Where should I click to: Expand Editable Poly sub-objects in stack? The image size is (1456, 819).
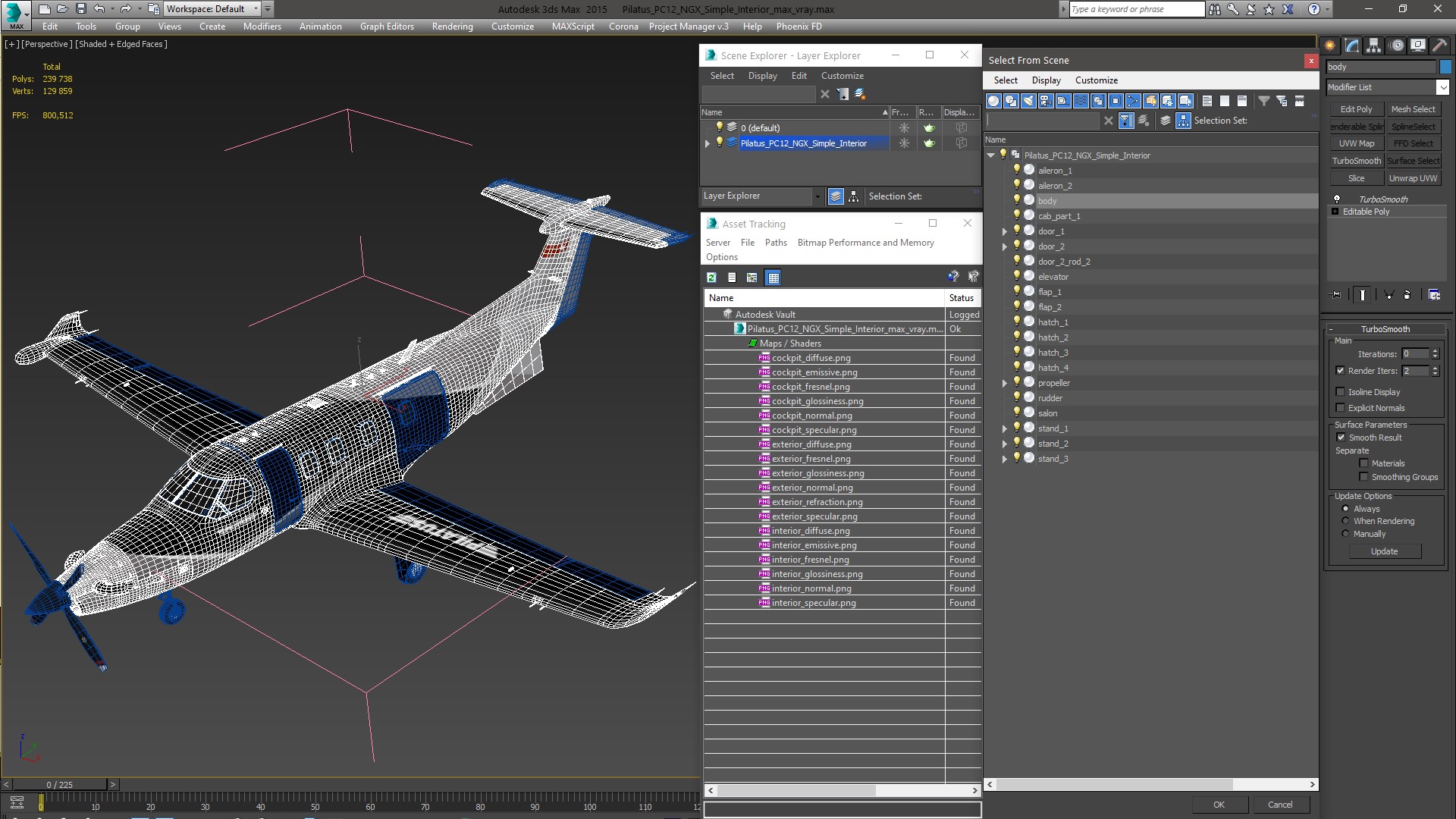pos(1335,212)
